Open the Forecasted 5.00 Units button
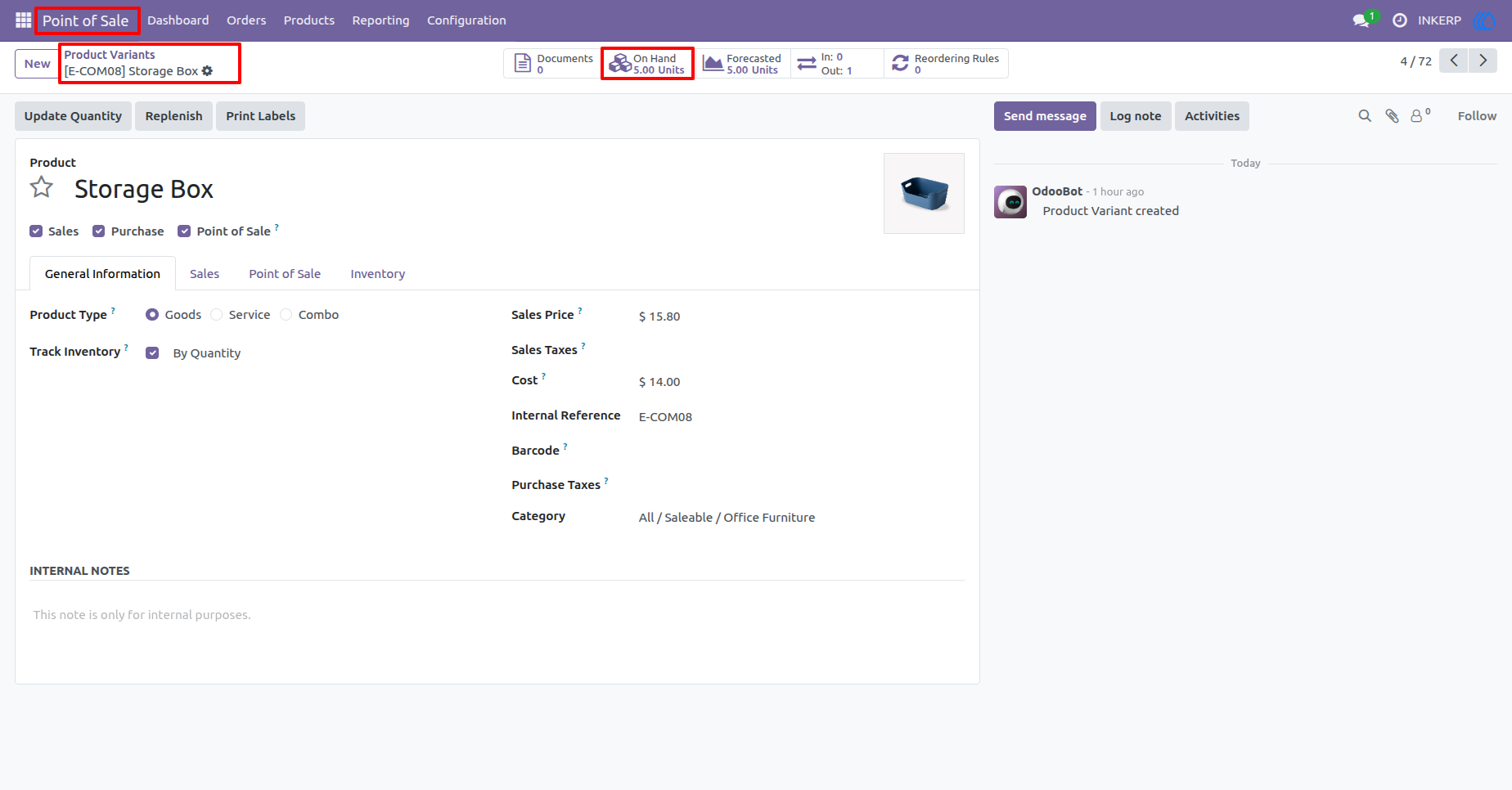1512x790 pixels. (743, 64)
